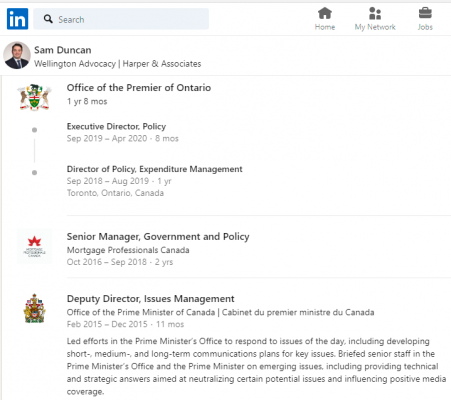Click Mortgage Professionals Canada company name

point(128,250)
